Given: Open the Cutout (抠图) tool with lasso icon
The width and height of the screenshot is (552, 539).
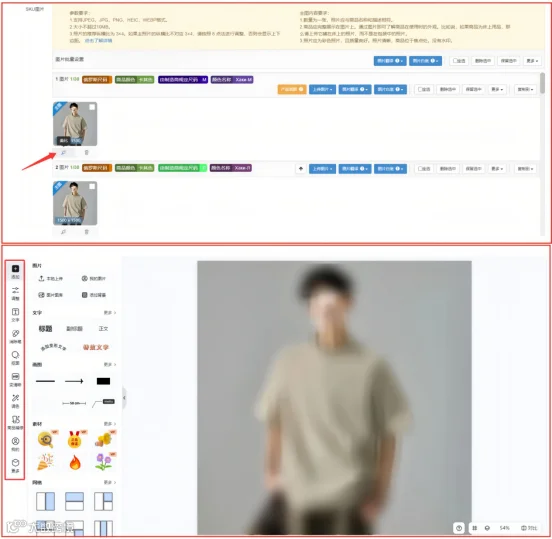Looking at the screenshot, I should coord(15,358).
